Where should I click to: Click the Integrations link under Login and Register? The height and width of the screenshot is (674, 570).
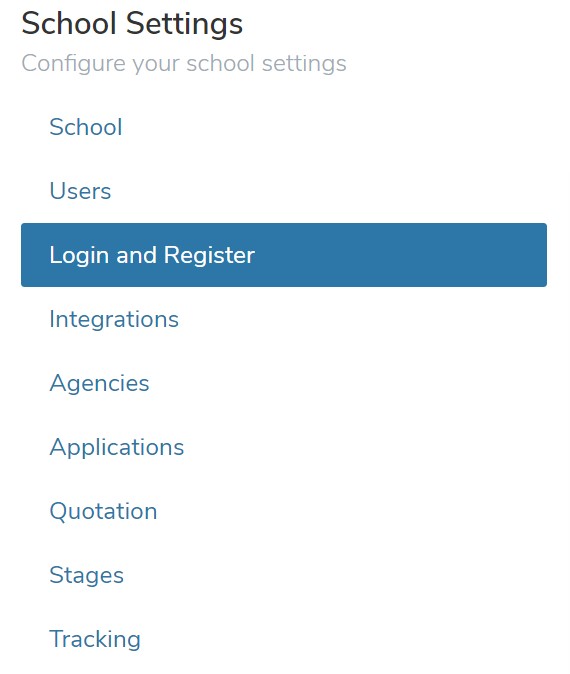click(114, 319)
